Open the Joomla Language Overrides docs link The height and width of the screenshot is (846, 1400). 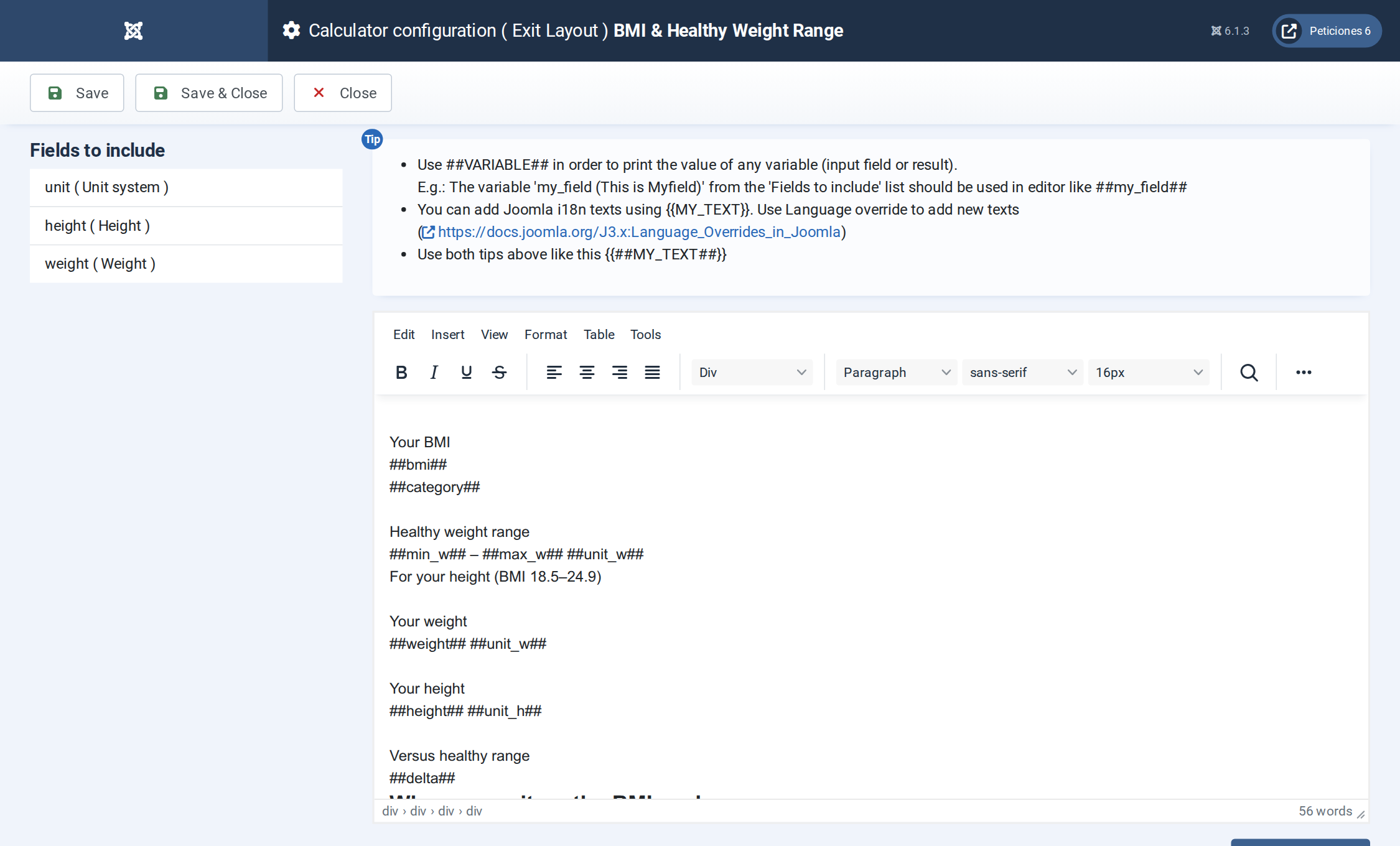(x=639, y=231)
